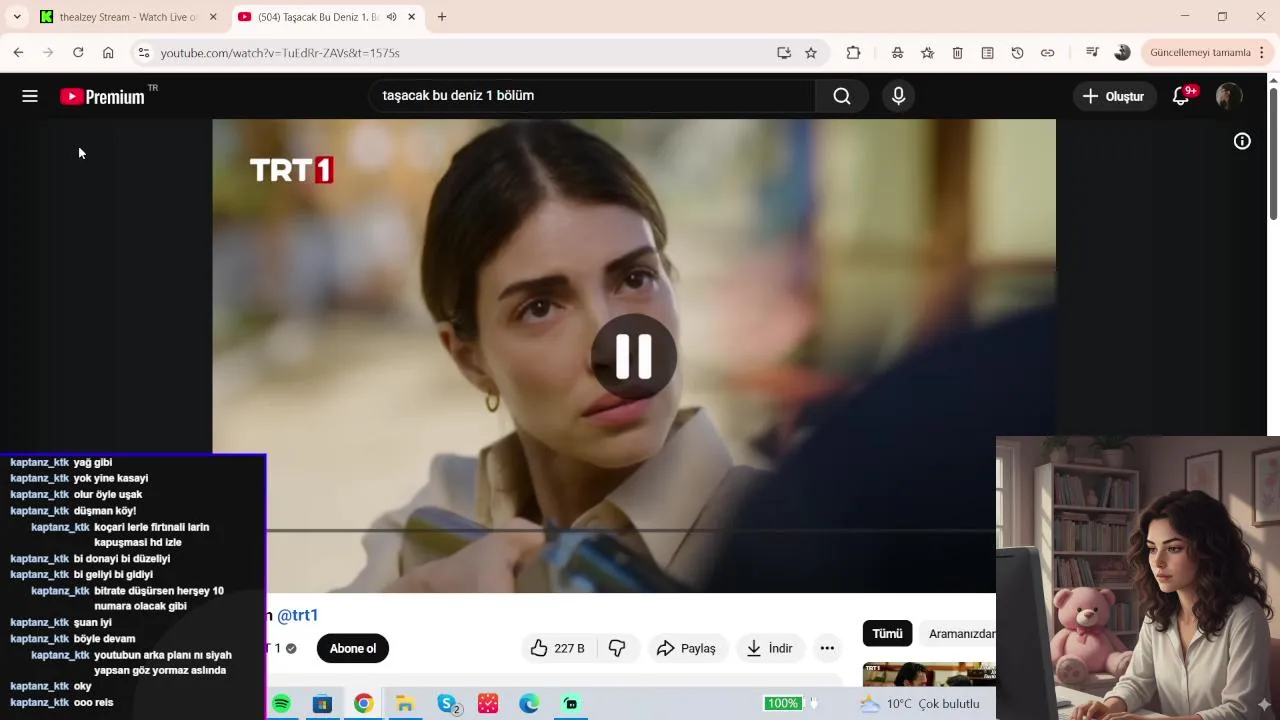Go back in the browser

click(x=18, y=53)
